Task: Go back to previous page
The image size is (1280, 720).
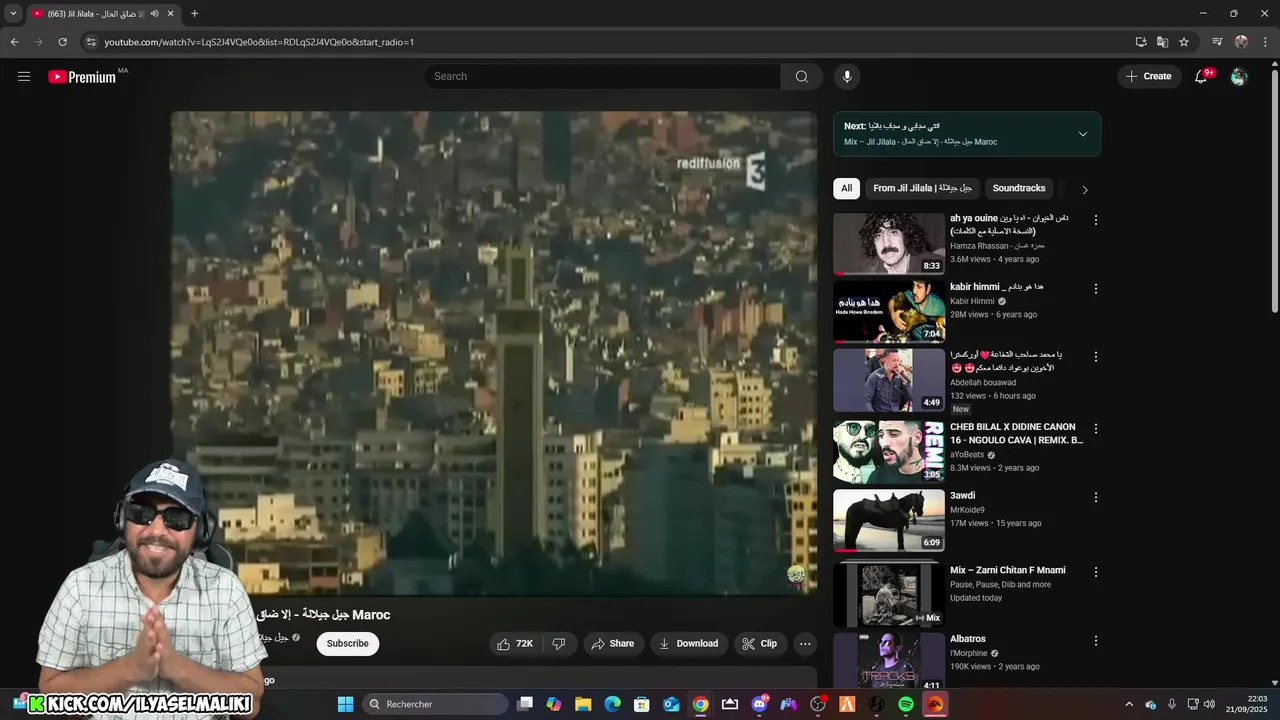Action: click(x=14, y=42)
